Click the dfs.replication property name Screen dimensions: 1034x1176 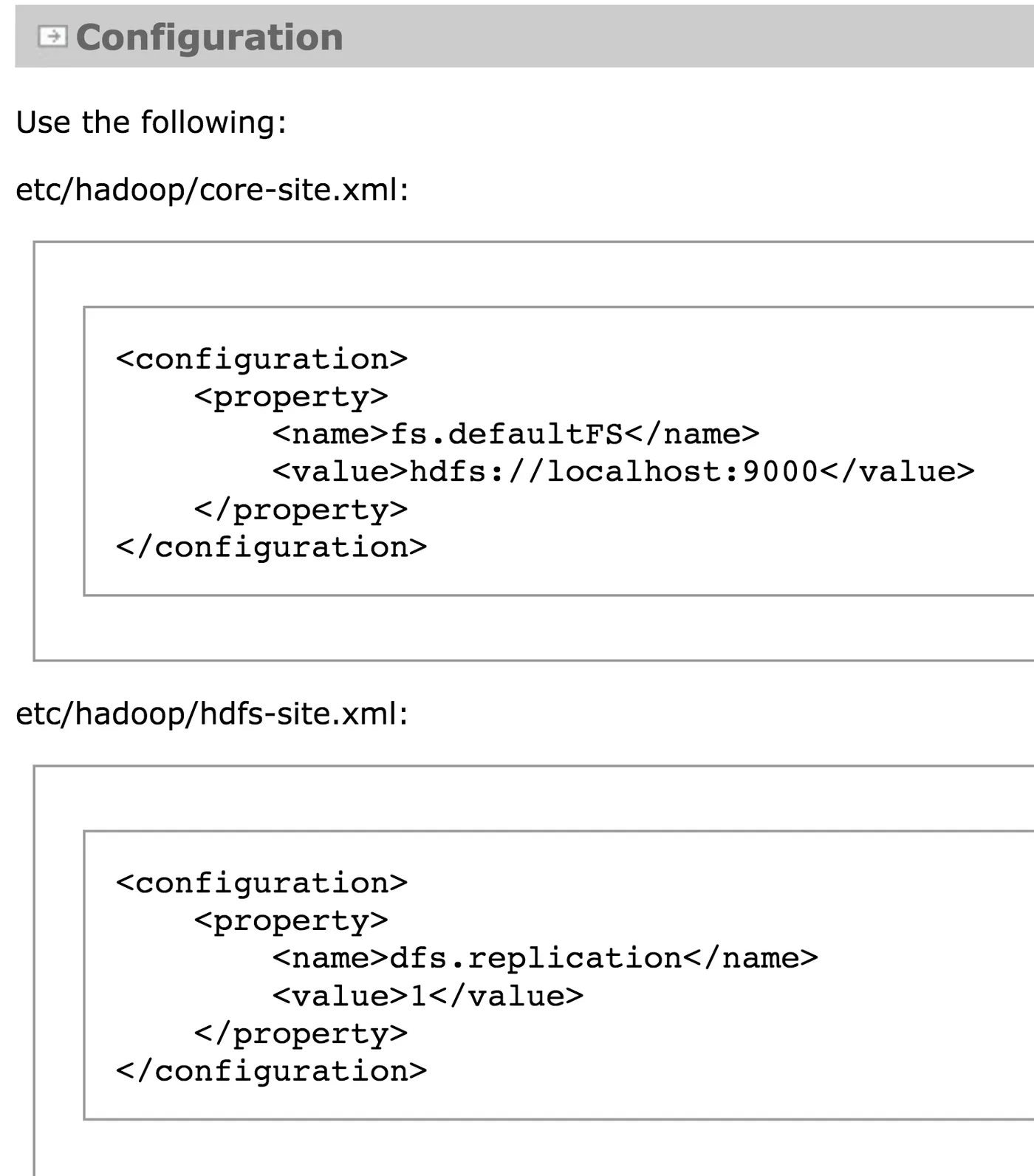(535, 958)
